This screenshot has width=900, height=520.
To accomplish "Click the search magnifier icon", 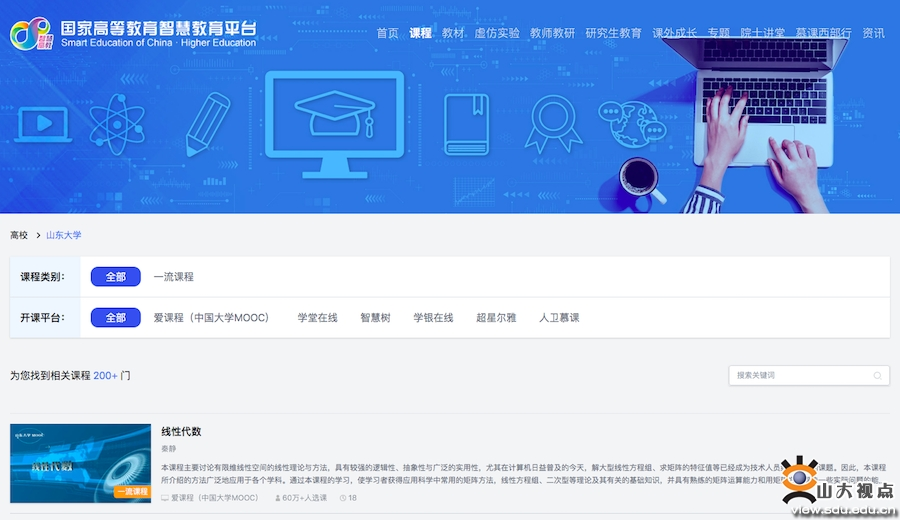I will pyautogui.click(x=878, y=376).
